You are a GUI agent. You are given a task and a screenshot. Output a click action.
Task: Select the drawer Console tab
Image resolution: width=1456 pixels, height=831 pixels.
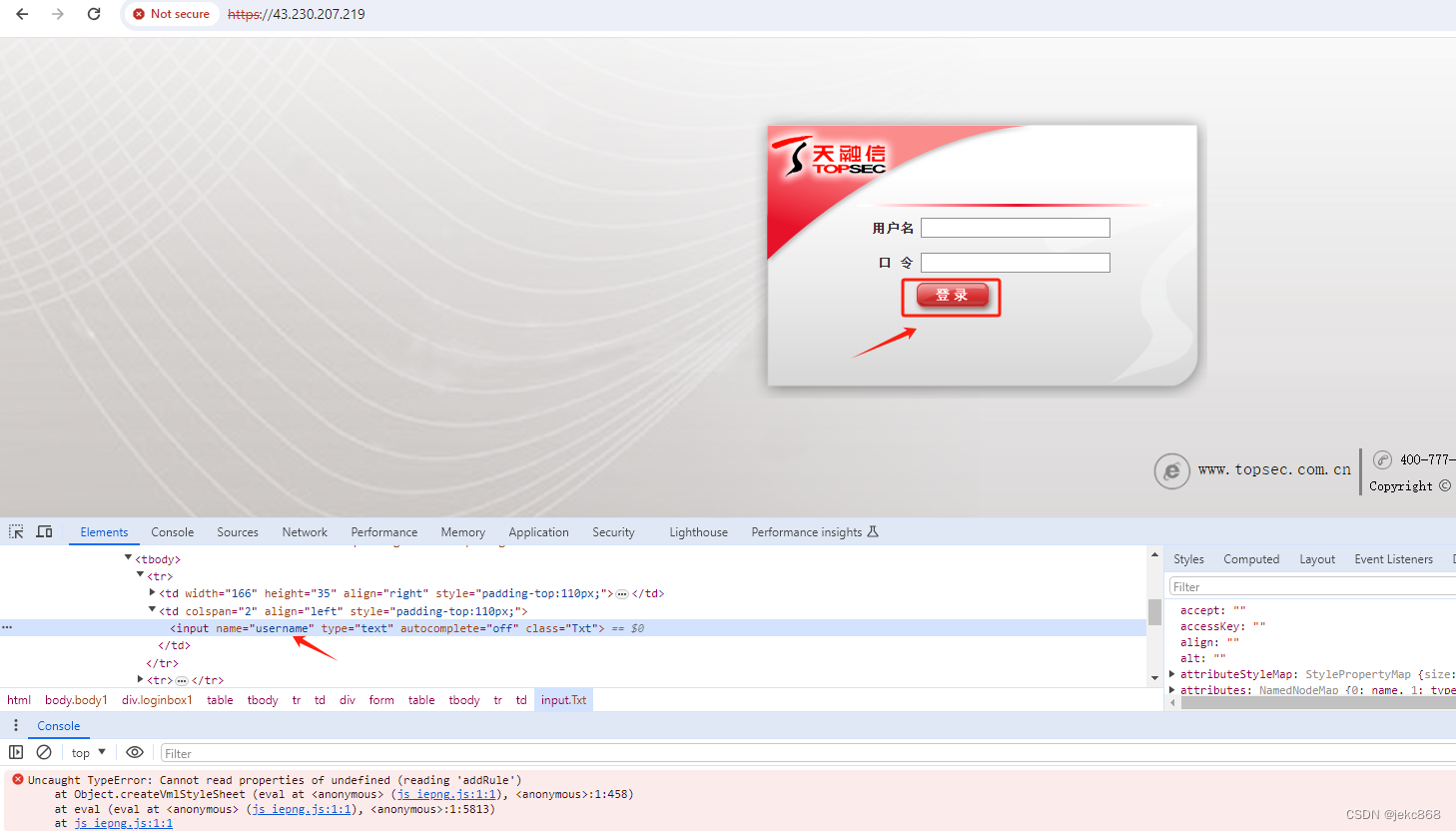(x=59, y=726)
